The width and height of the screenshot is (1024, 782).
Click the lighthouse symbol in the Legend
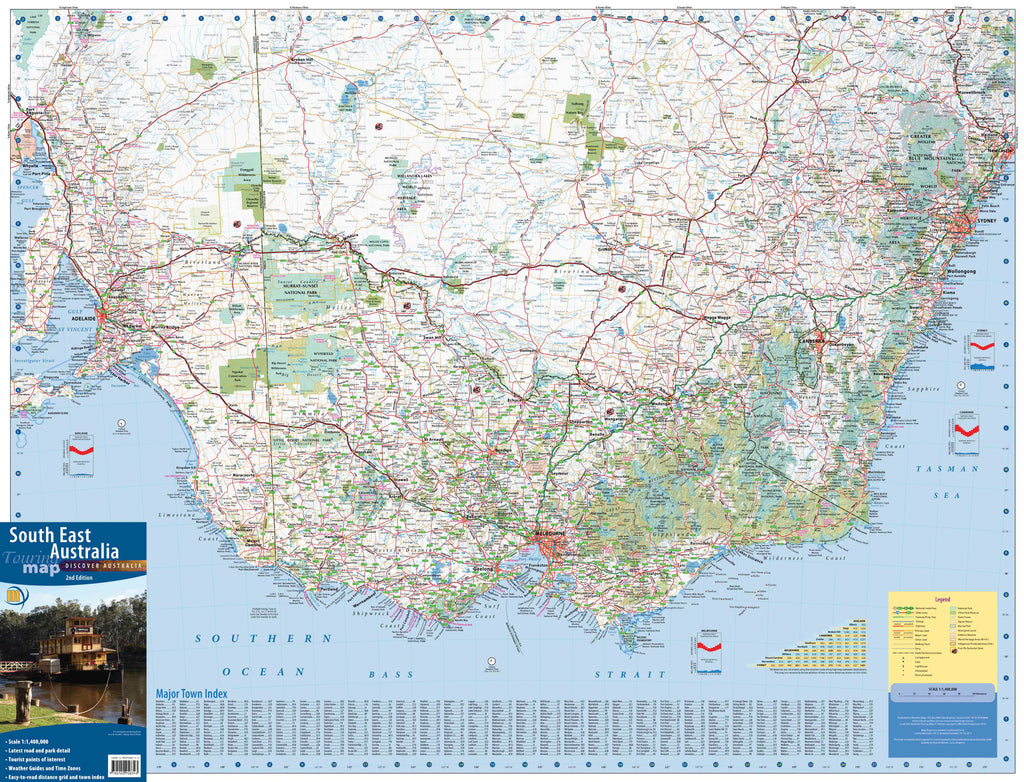(903, 666)
